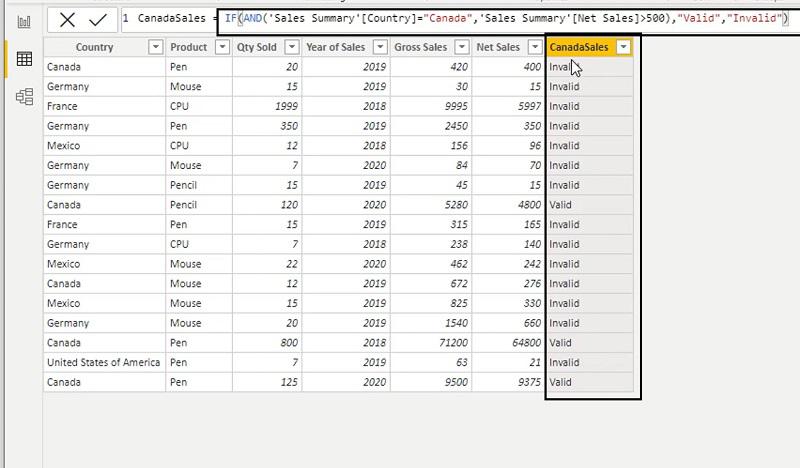Open the Report view icon
Viewport: 800px width, 468px height.
coord(24,21)
